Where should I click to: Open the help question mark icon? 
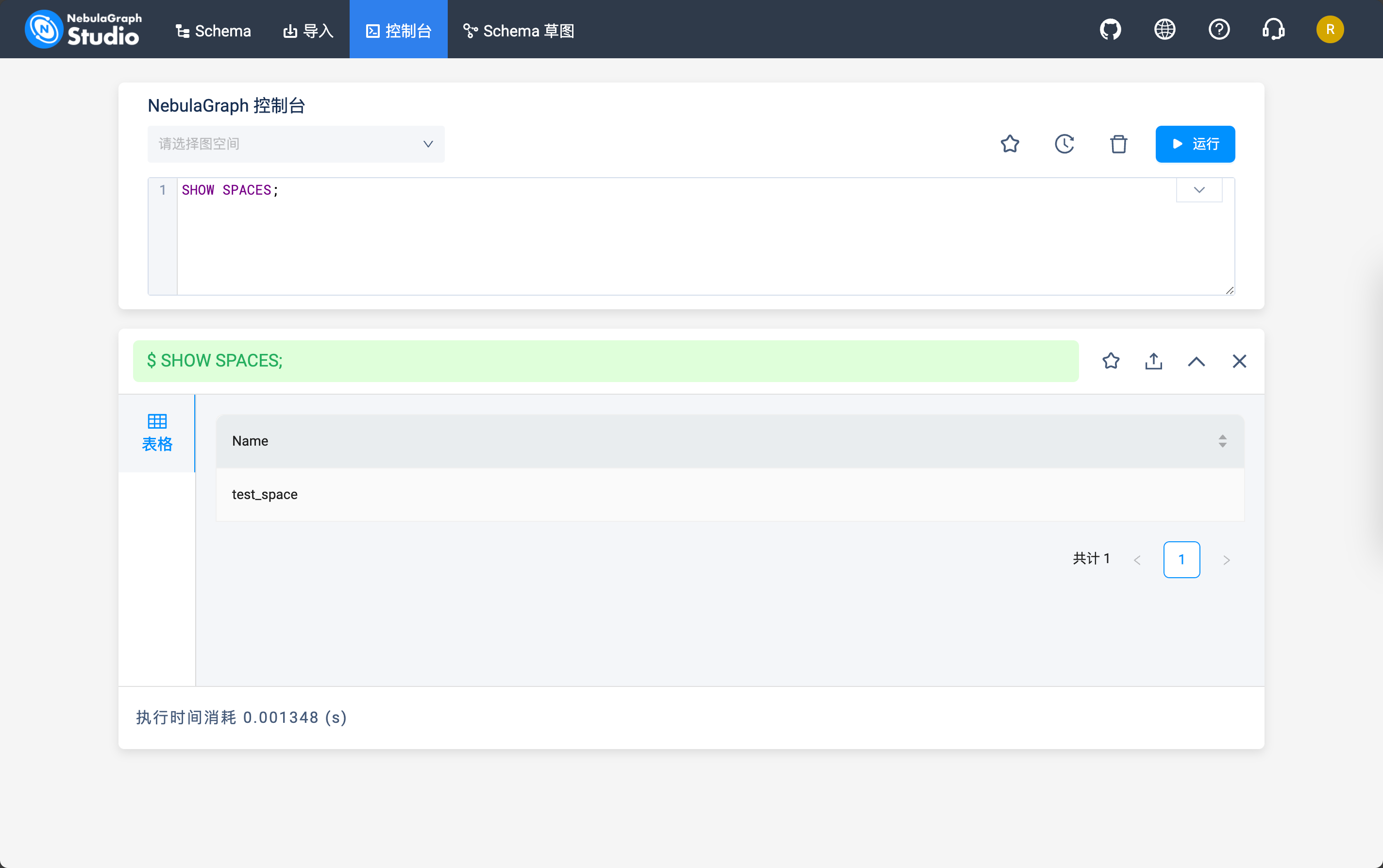pos(1219,29)
